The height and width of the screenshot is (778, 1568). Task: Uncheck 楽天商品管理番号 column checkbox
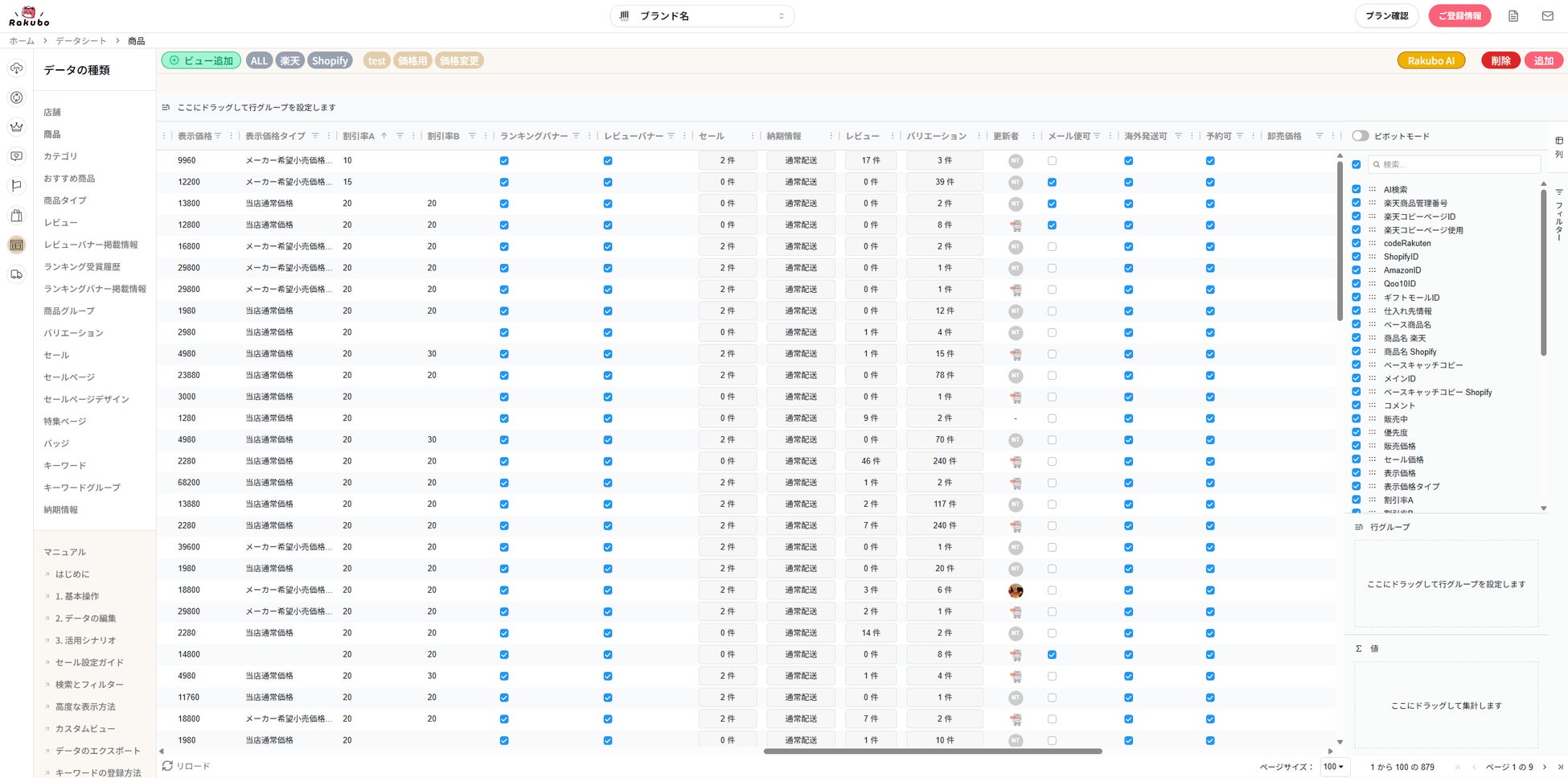[x=1357, y=203]
